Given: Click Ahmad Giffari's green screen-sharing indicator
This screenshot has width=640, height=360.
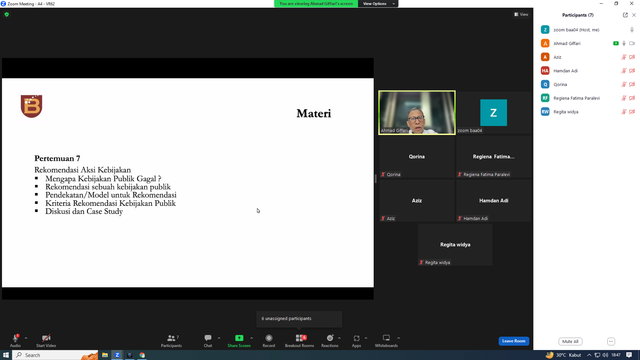Looking at the screenshot, I should (616, 43).
